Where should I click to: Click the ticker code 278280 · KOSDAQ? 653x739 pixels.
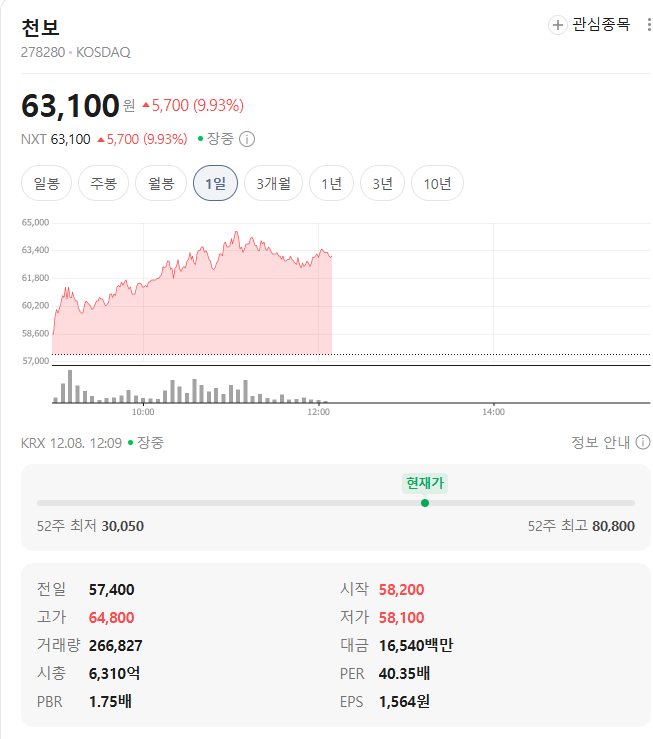pyautogui.click(x=75, y=52)
